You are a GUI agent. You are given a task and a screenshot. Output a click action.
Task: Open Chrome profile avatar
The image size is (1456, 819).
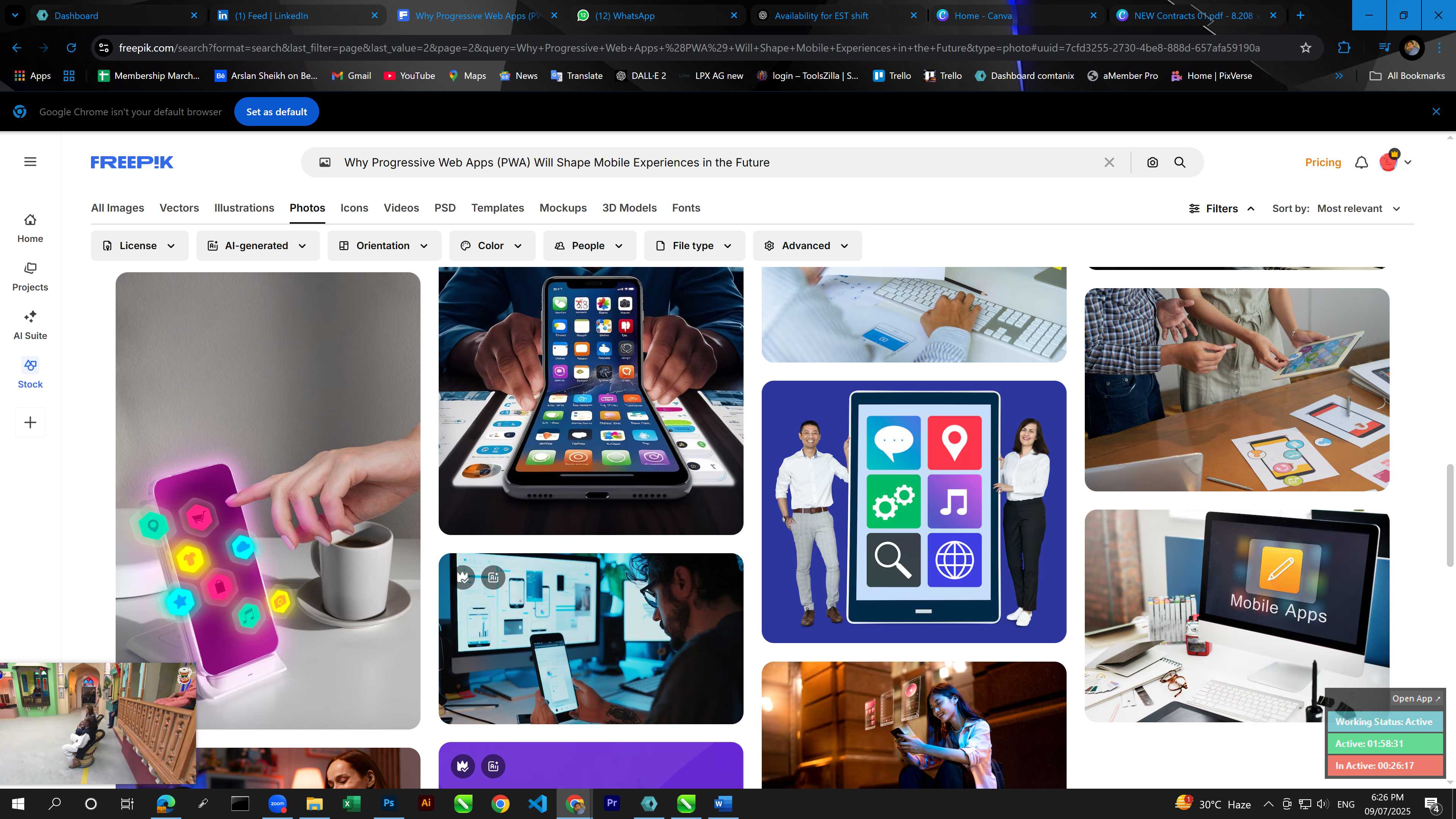click(1411, 48)
